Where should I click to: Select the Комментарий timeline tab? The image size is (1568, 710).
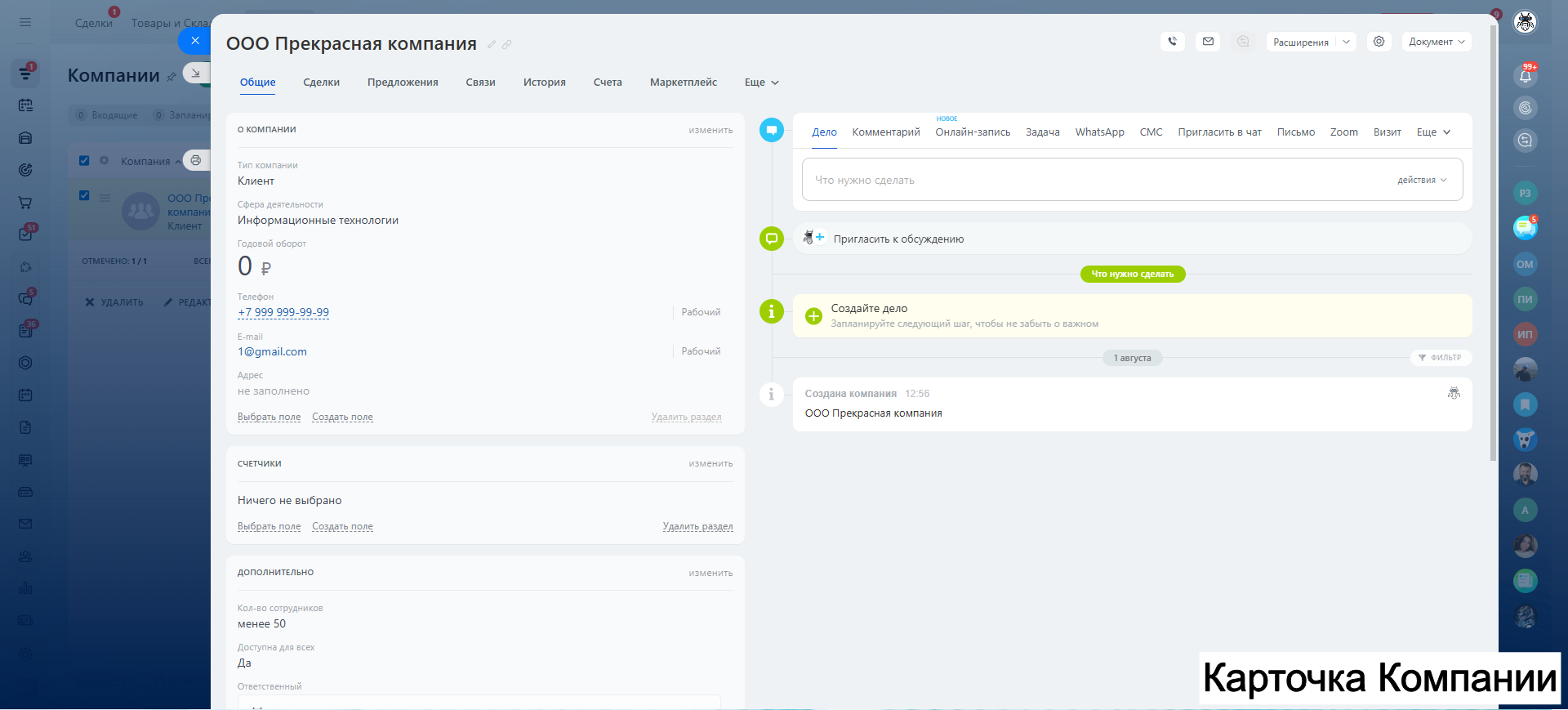pyautogui.click(x=885, y=132)
